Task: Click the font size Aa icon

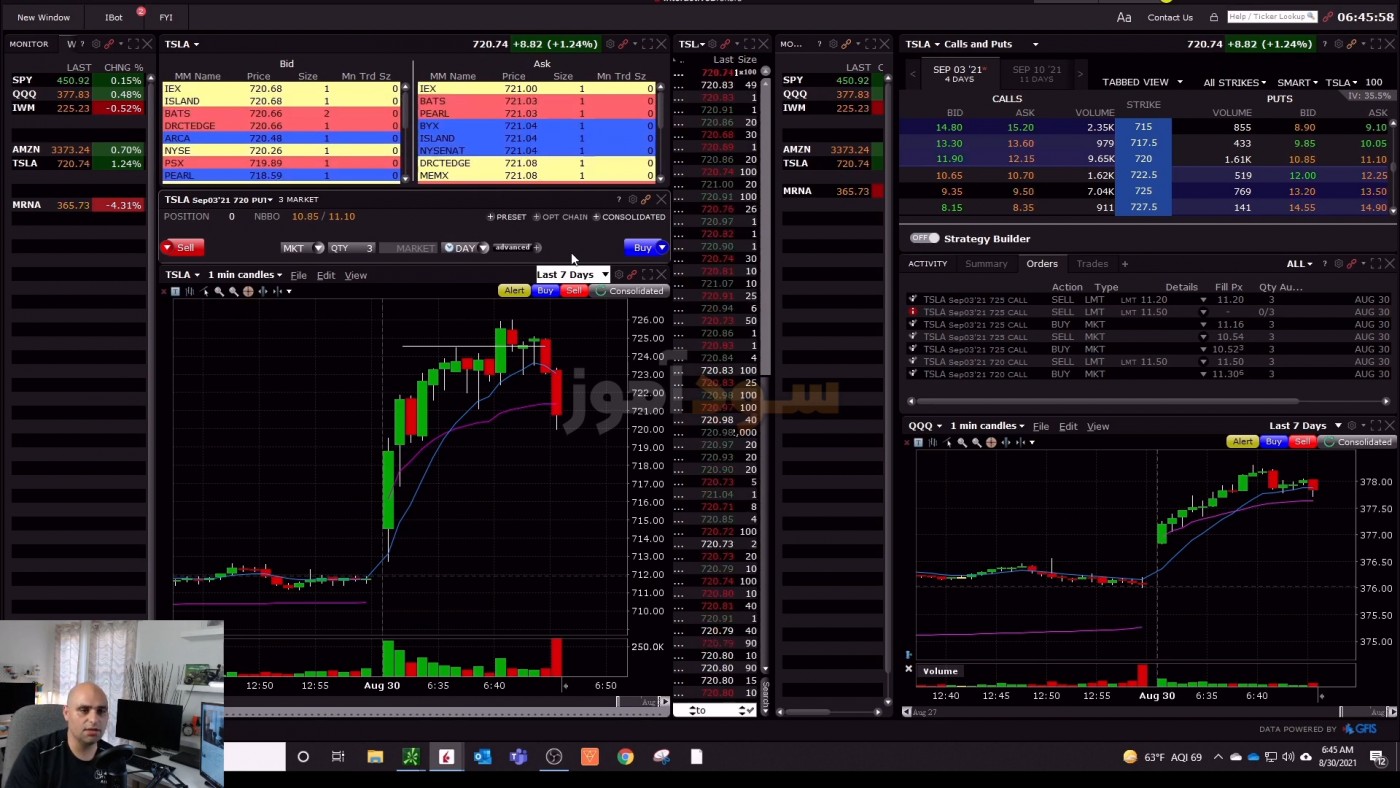Action: pyautogui.click(x=1124, y=17)
